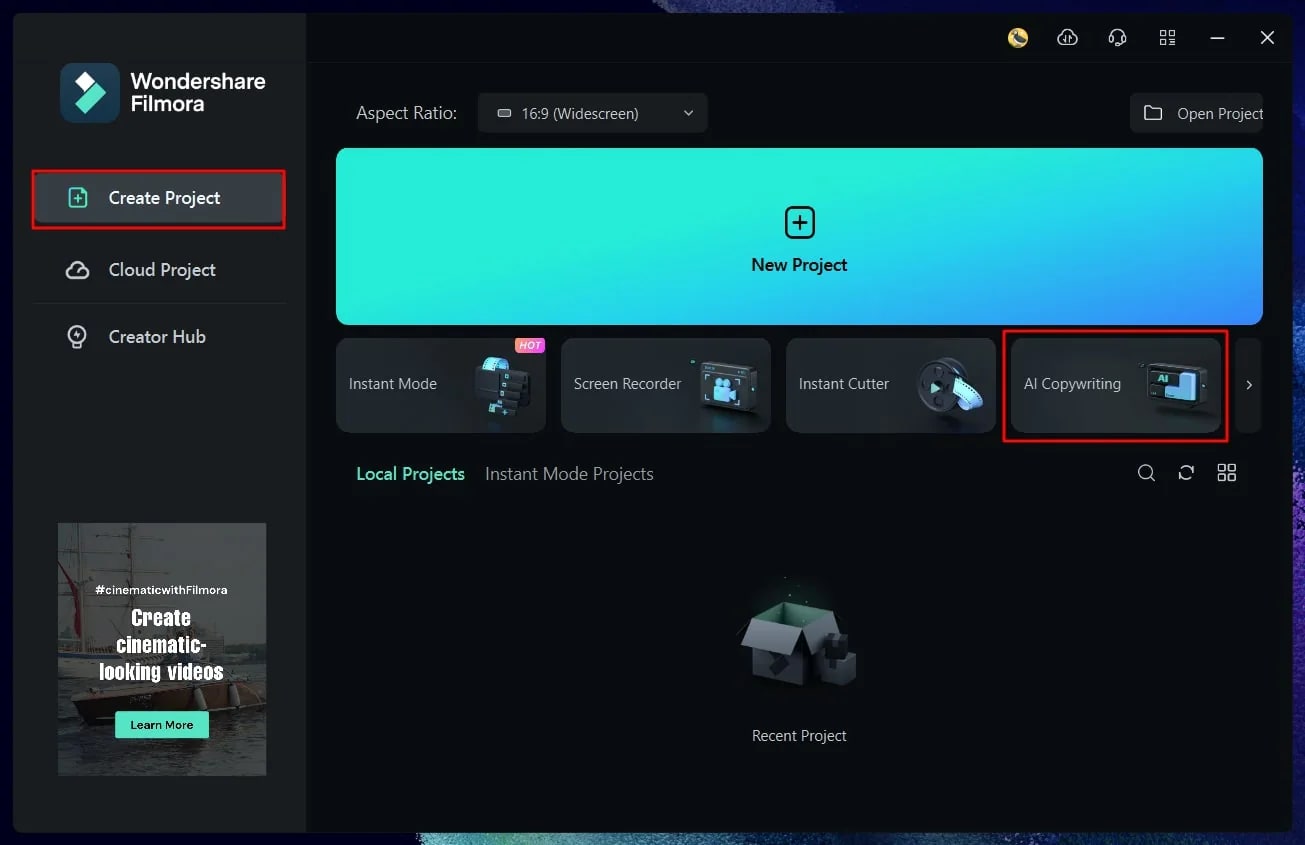Click the Open Project button
The image size is (1305, 845).
[x=1197, y=113]
